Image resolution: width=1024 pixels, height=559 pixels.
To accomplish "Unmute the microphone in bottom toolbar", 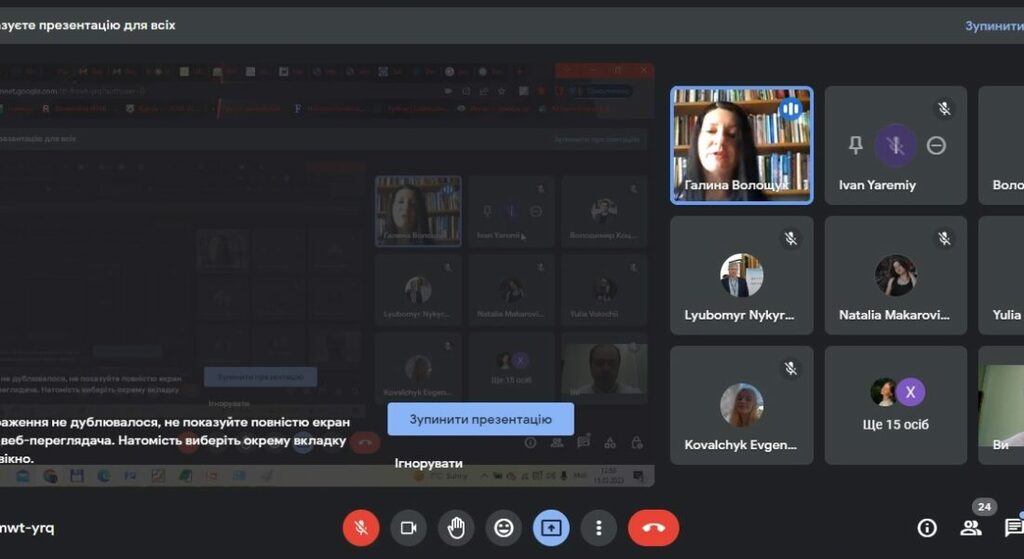I will 360,527.
